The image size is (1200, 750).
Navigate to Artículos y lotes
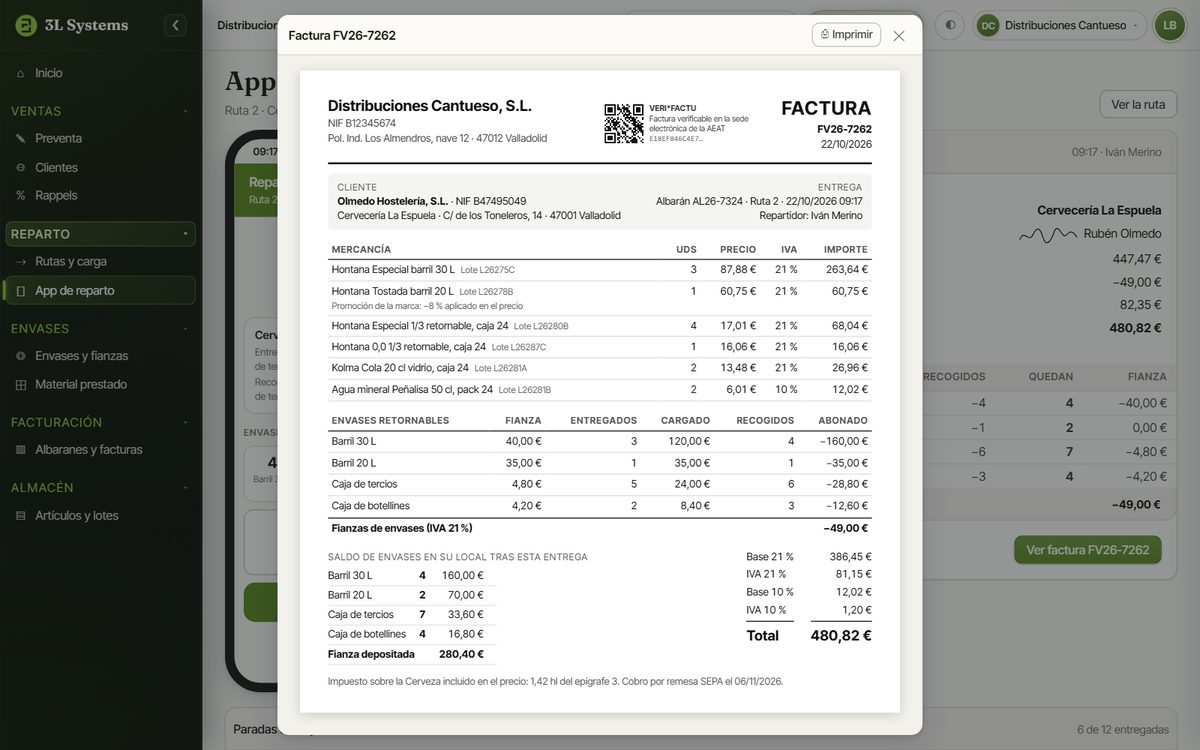[100, 516]
